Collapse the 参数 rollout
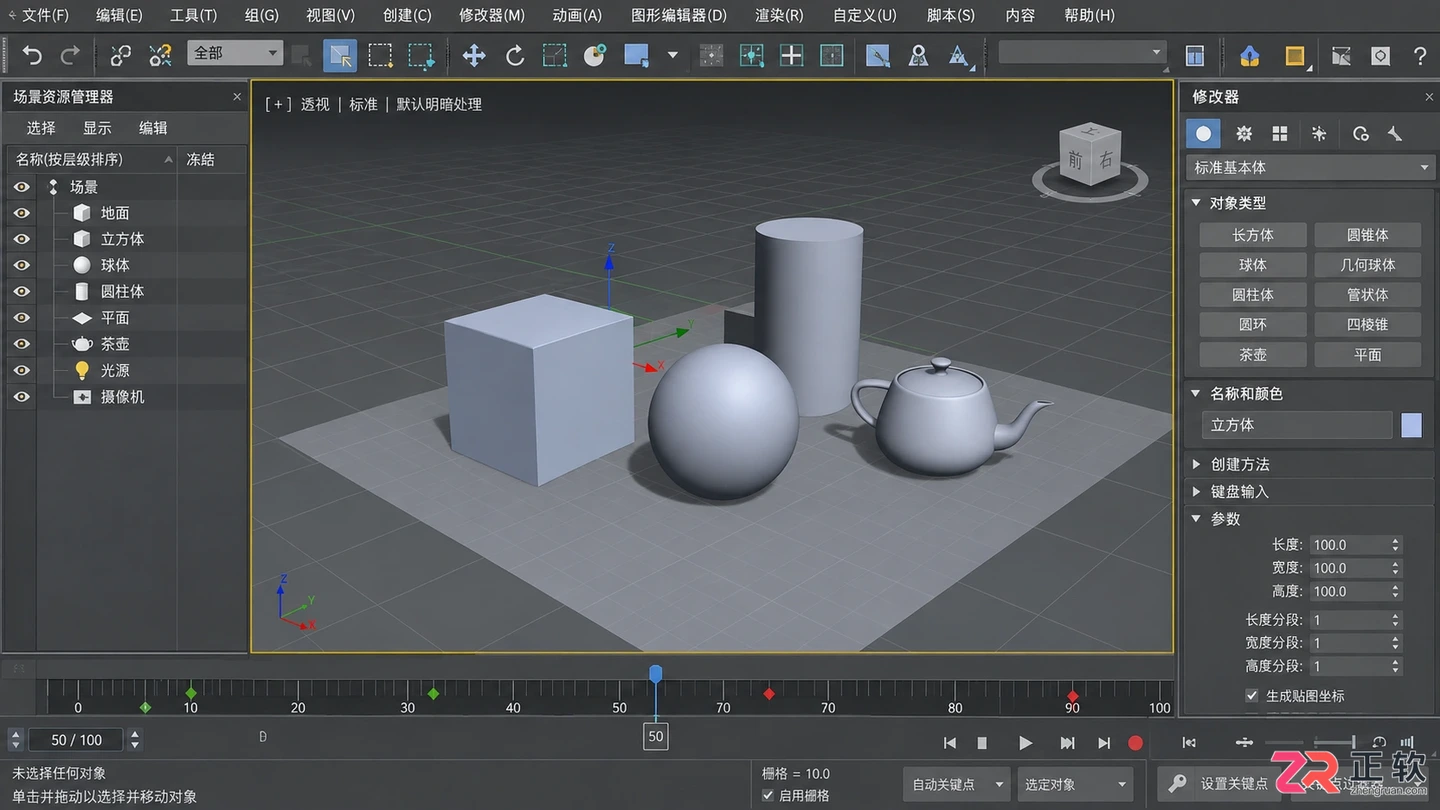Viewport: 1440px width, 810px height. (x=1196, y=519)
